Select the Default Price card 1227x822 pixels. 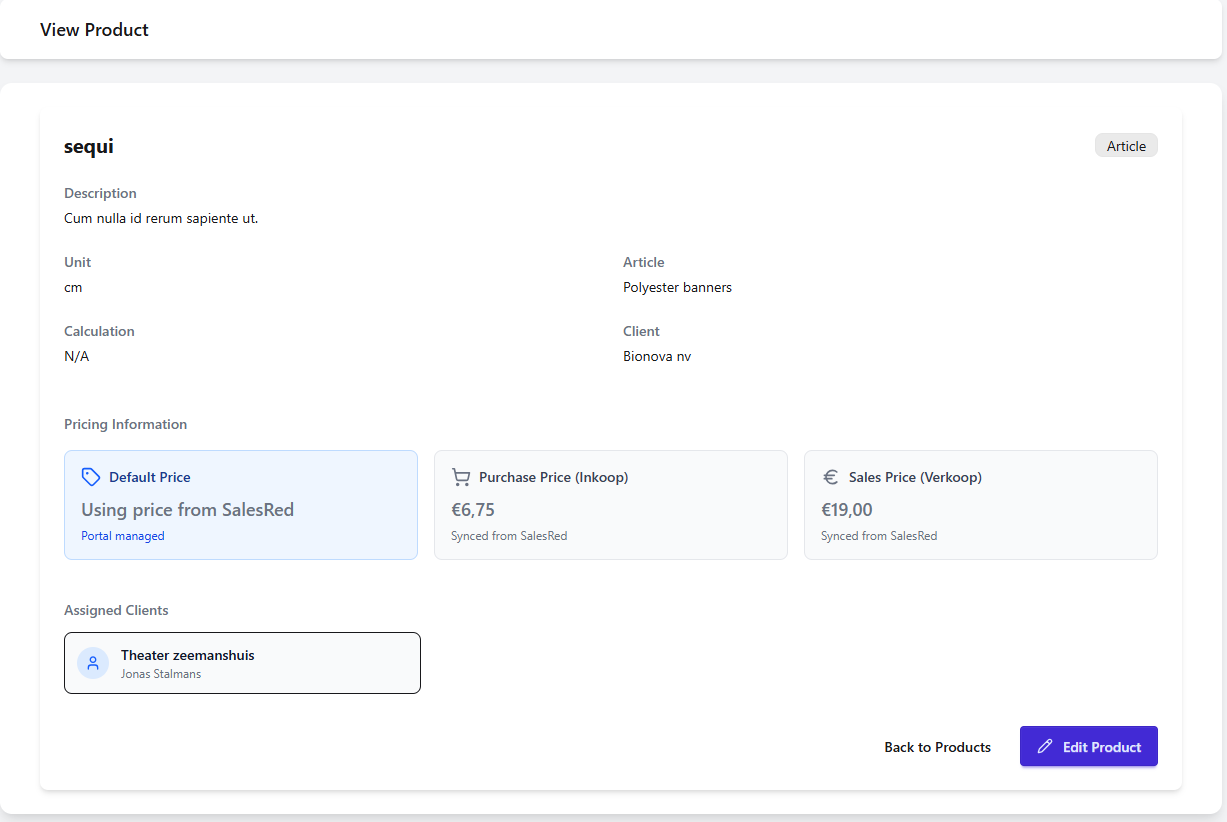point(241,505)
